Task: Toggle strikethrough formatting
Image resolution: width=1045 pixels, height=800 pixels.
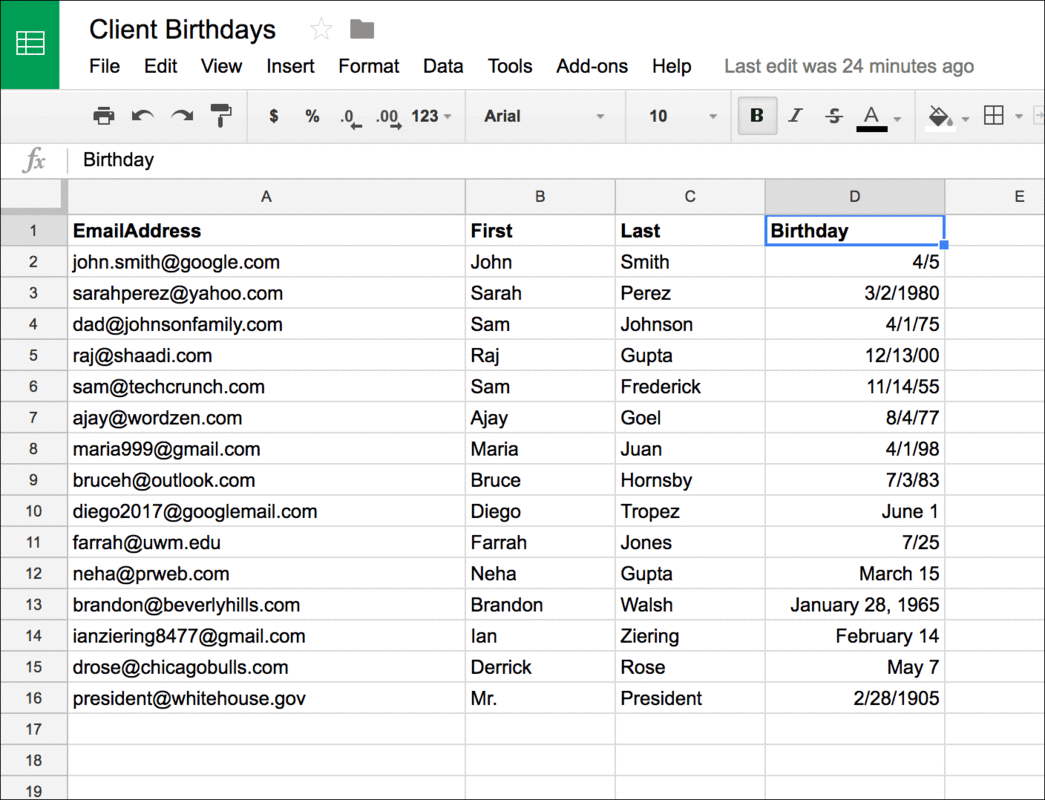Action: [x=833, y=115]
